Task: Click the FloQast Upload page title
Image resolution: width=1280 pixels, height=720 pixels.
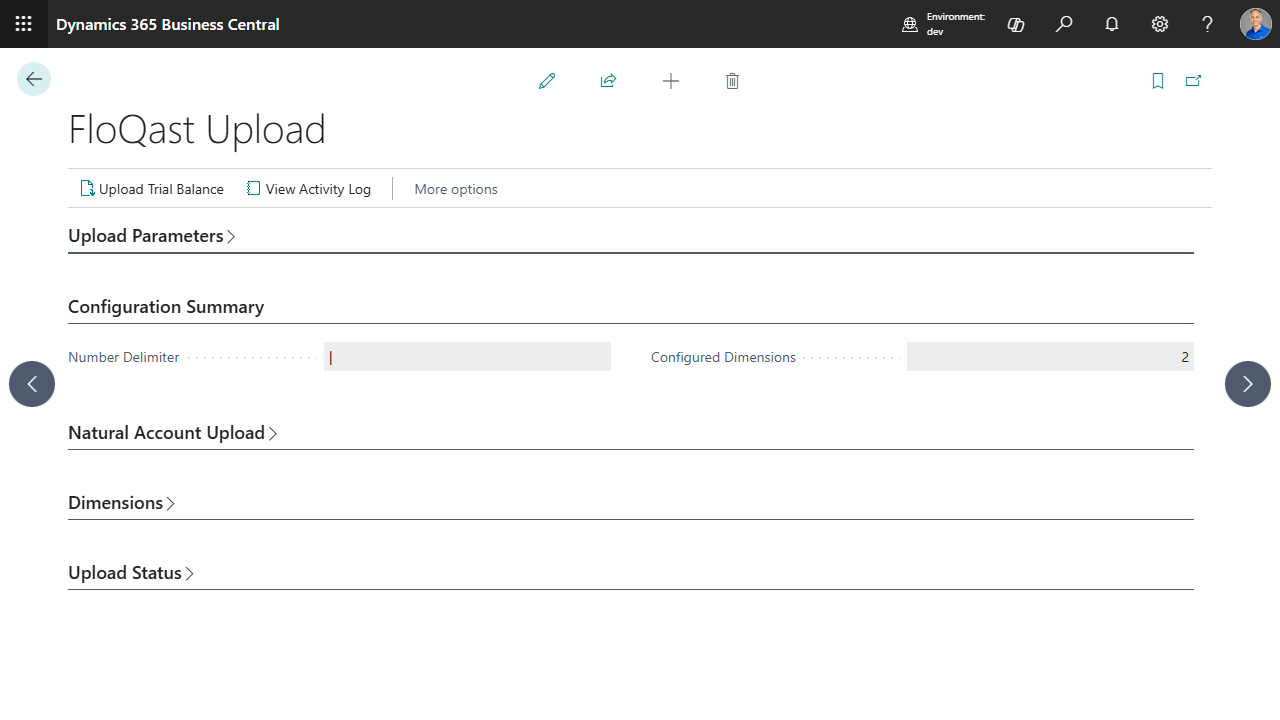Action: point(197,130)
